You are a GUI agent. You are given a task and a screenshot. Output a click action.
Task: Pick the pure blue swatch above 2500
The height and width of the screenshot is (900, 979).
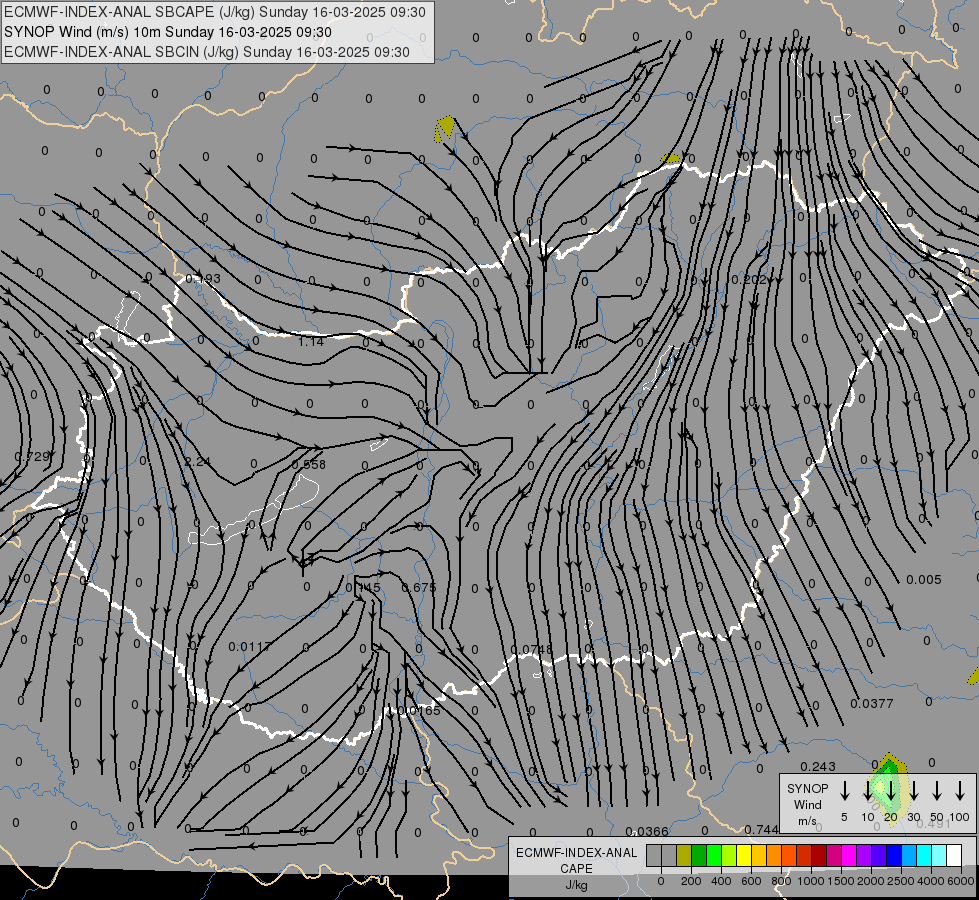[x=894, y=856]
